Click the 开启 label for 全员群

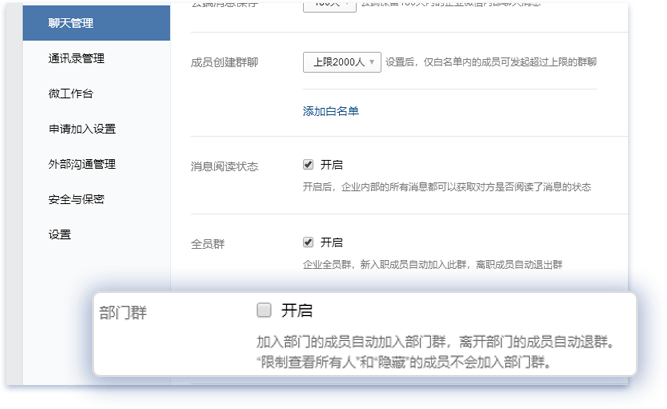[x=331, y=242]
